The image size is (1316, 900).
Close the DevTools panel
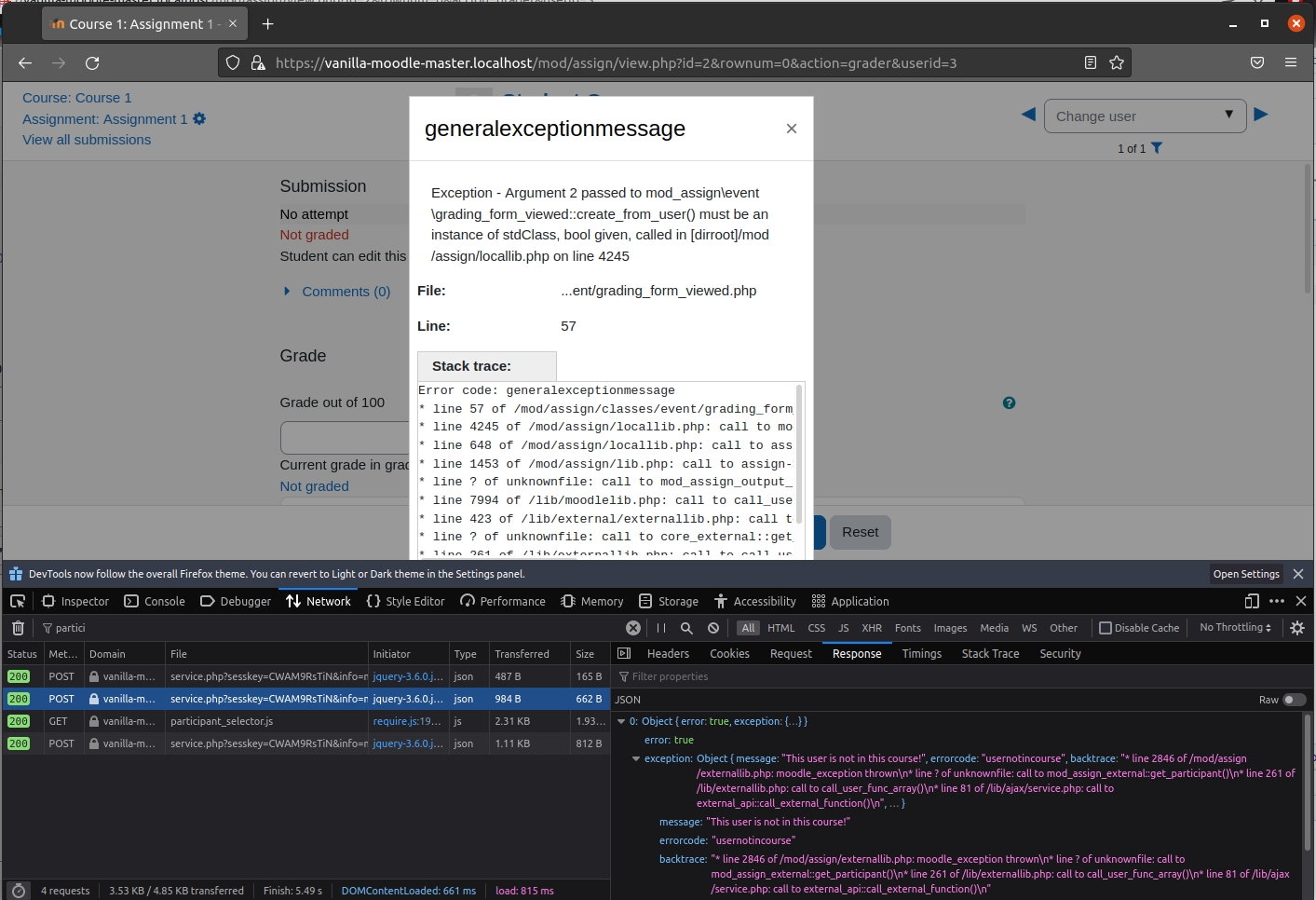click(x=1301, y=601)
